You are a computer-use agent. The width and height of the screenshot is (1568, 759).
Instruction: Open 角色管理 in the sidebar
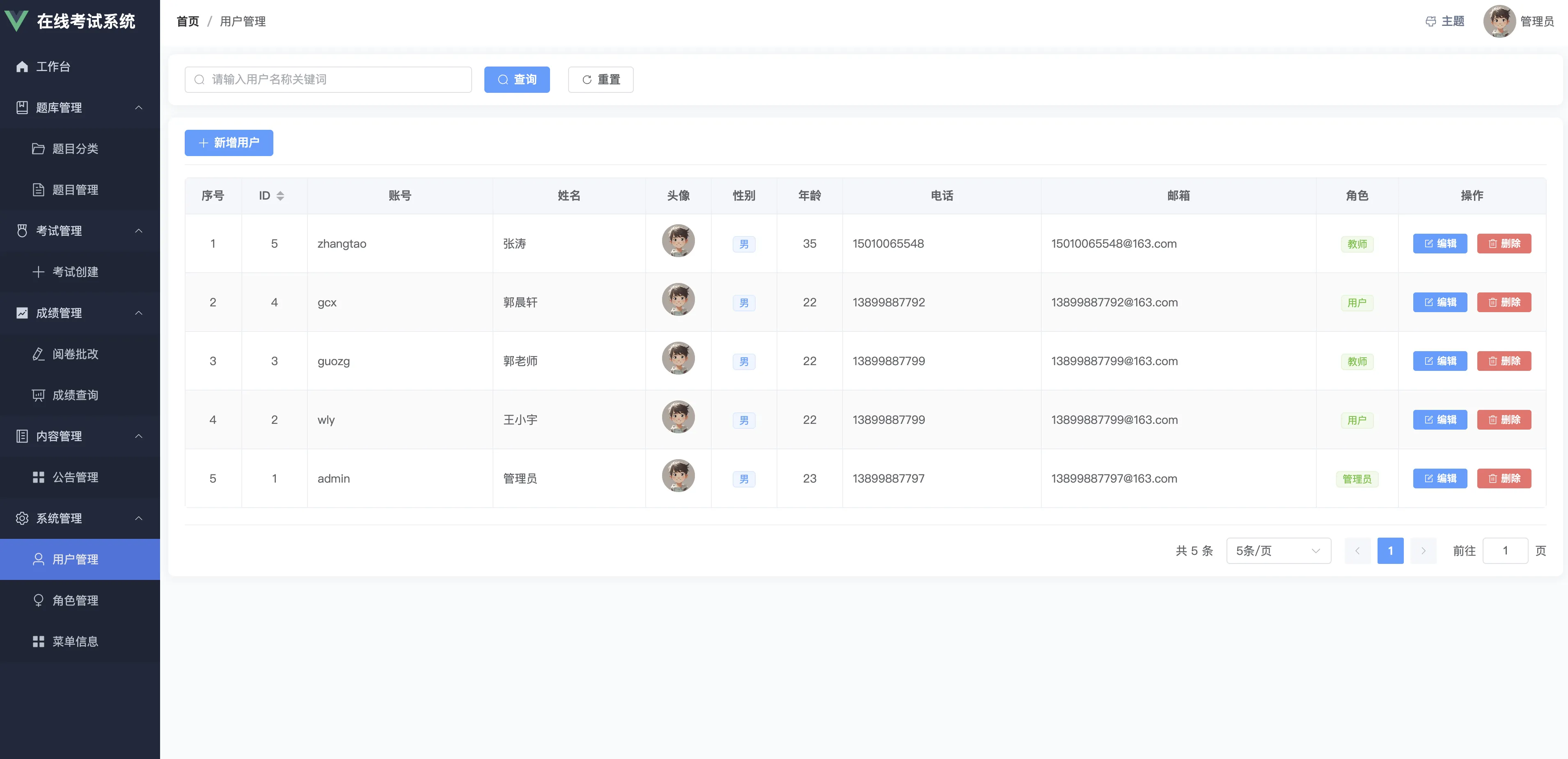[75, 600]
